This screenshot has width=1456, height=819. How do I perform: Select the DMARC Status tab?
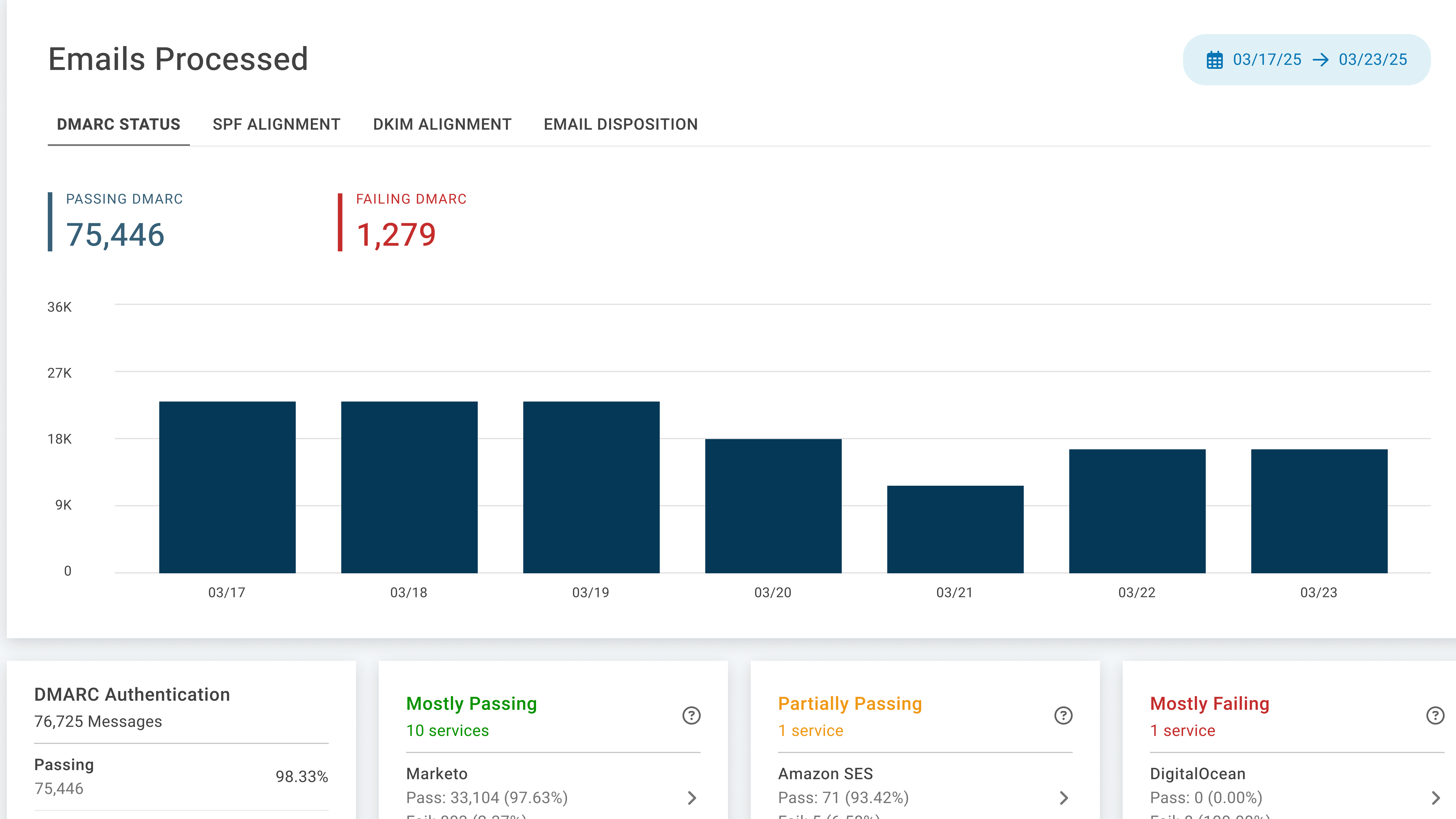coord(119,124)
